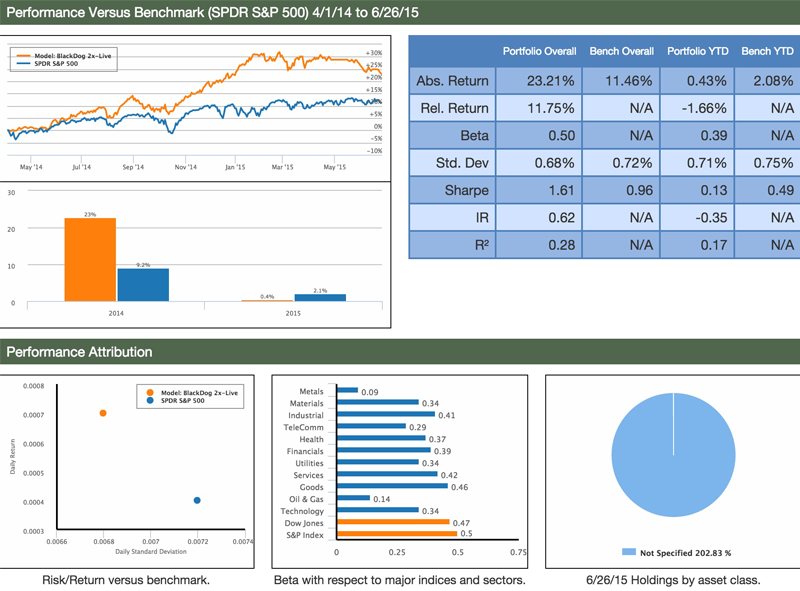Click the blue SPDR scatter plot point
The height and width of the screenshot is (591, 800).
(197, 500)
